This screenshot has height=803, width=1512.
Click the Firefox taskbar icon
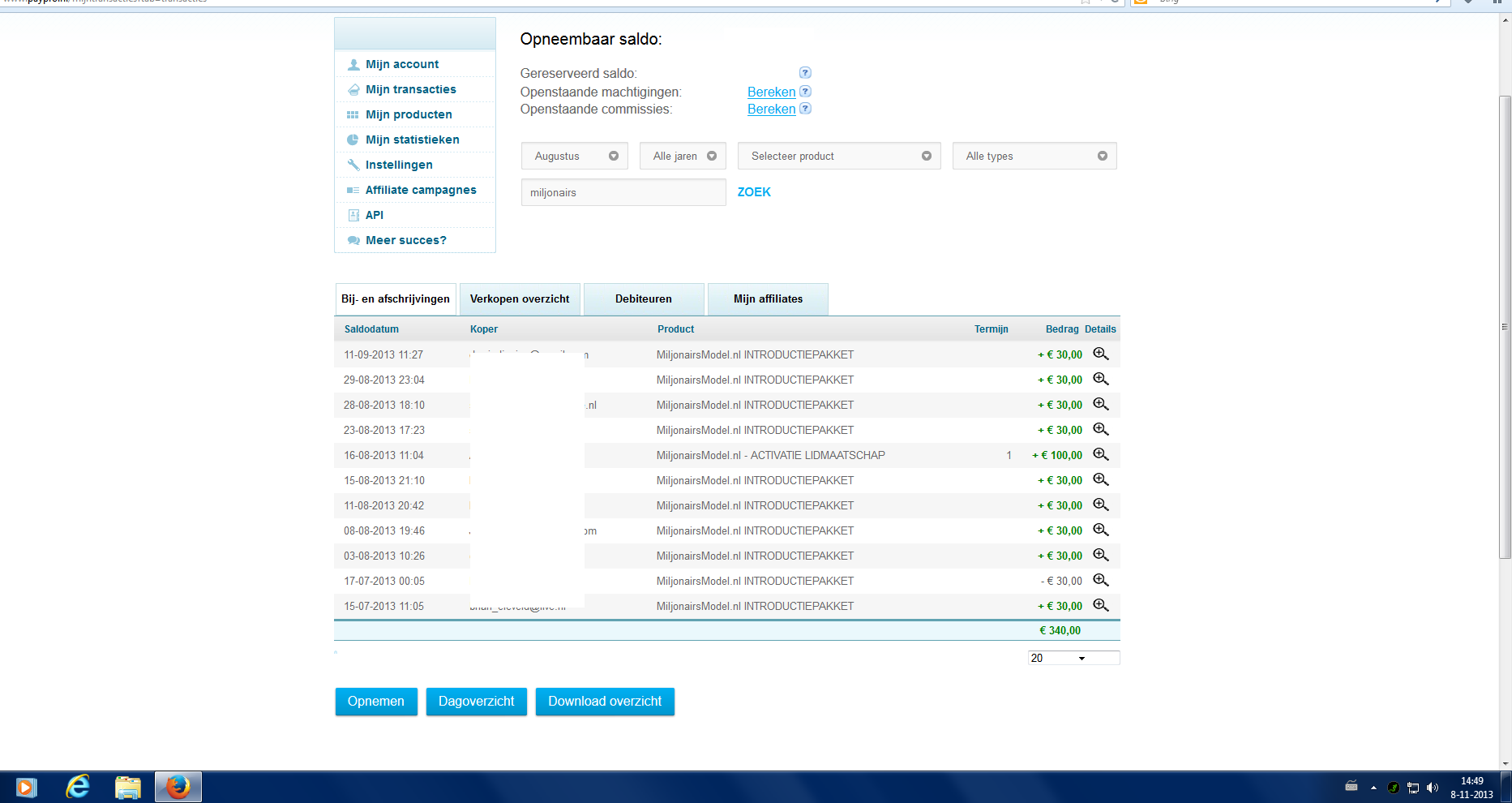coord(178,787)
